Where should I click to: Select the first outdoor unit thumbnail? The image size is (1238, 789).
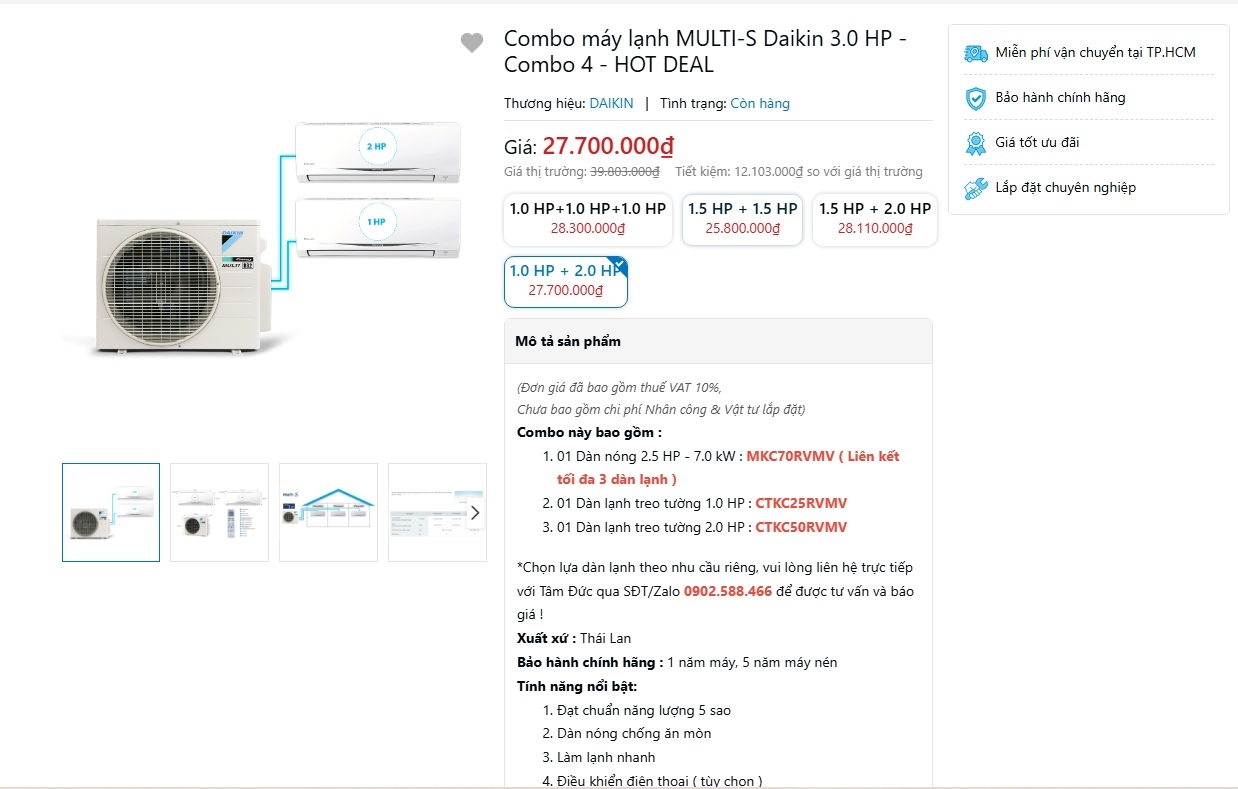(111, 512)
